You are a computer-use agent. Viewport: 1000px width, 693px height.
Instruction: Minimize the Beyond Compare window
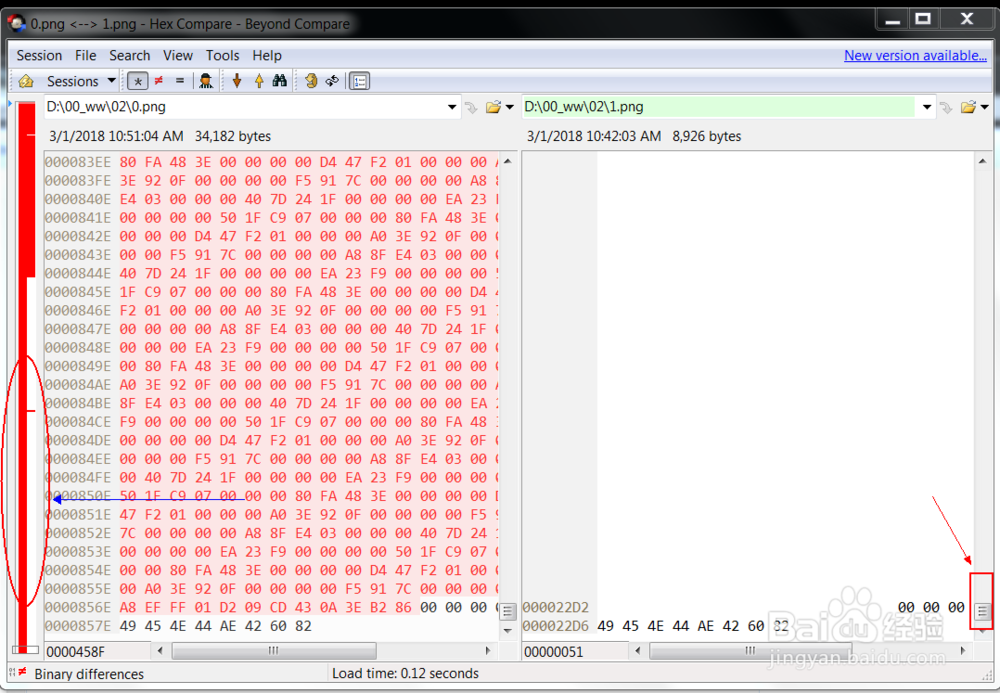tap(893, 18)
